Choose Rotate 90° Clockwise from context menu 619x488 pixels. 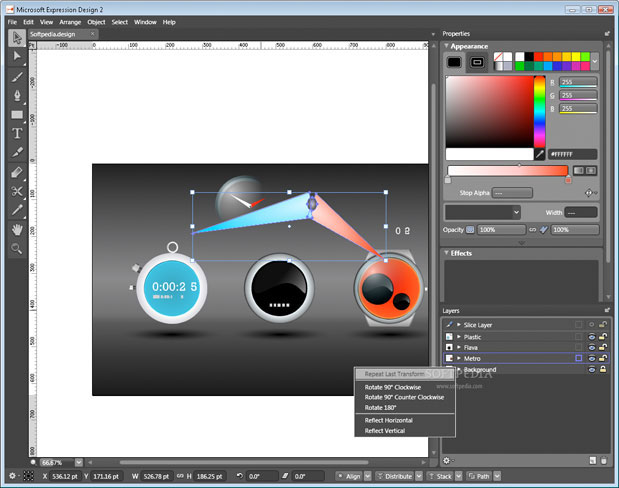click(x=393, y=387)
